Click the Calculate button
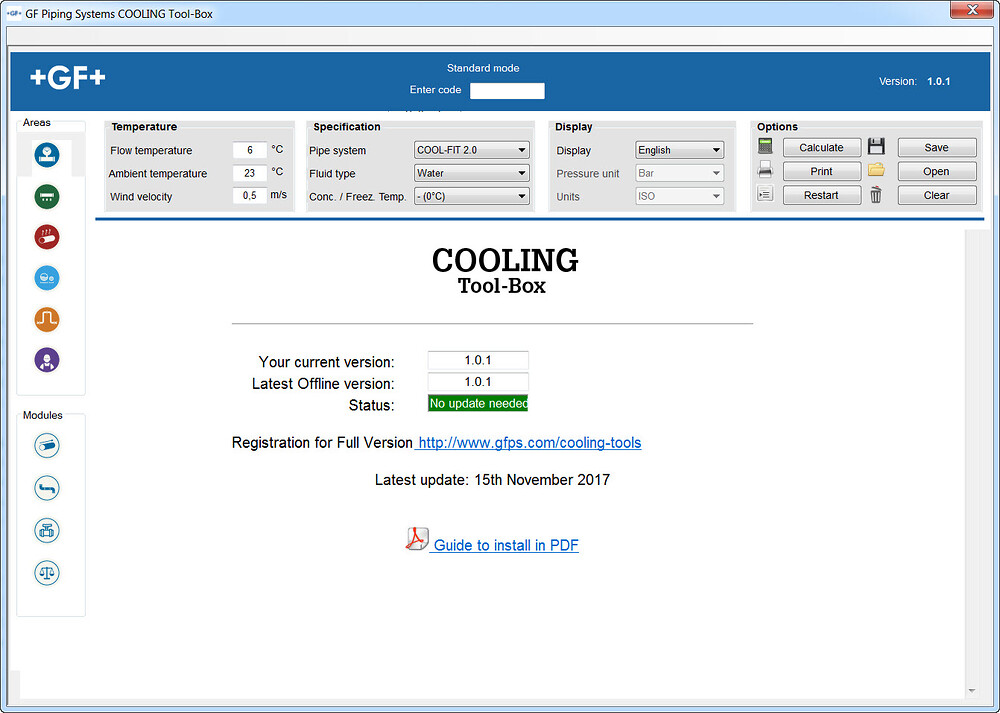This screenshot has height=713, width=1000. tap(821, 147)
